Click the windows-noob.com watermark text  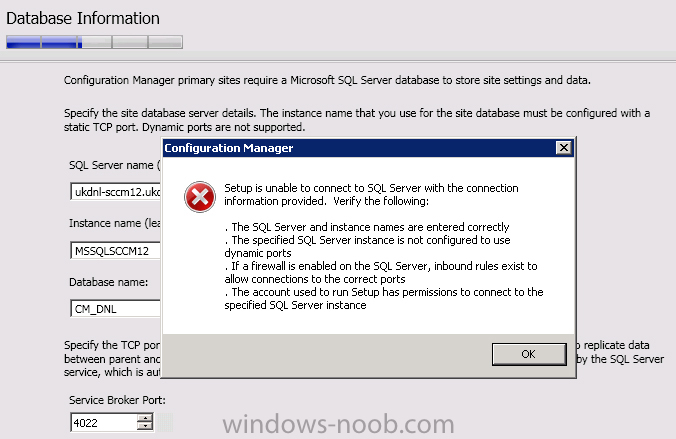[338, 424]
